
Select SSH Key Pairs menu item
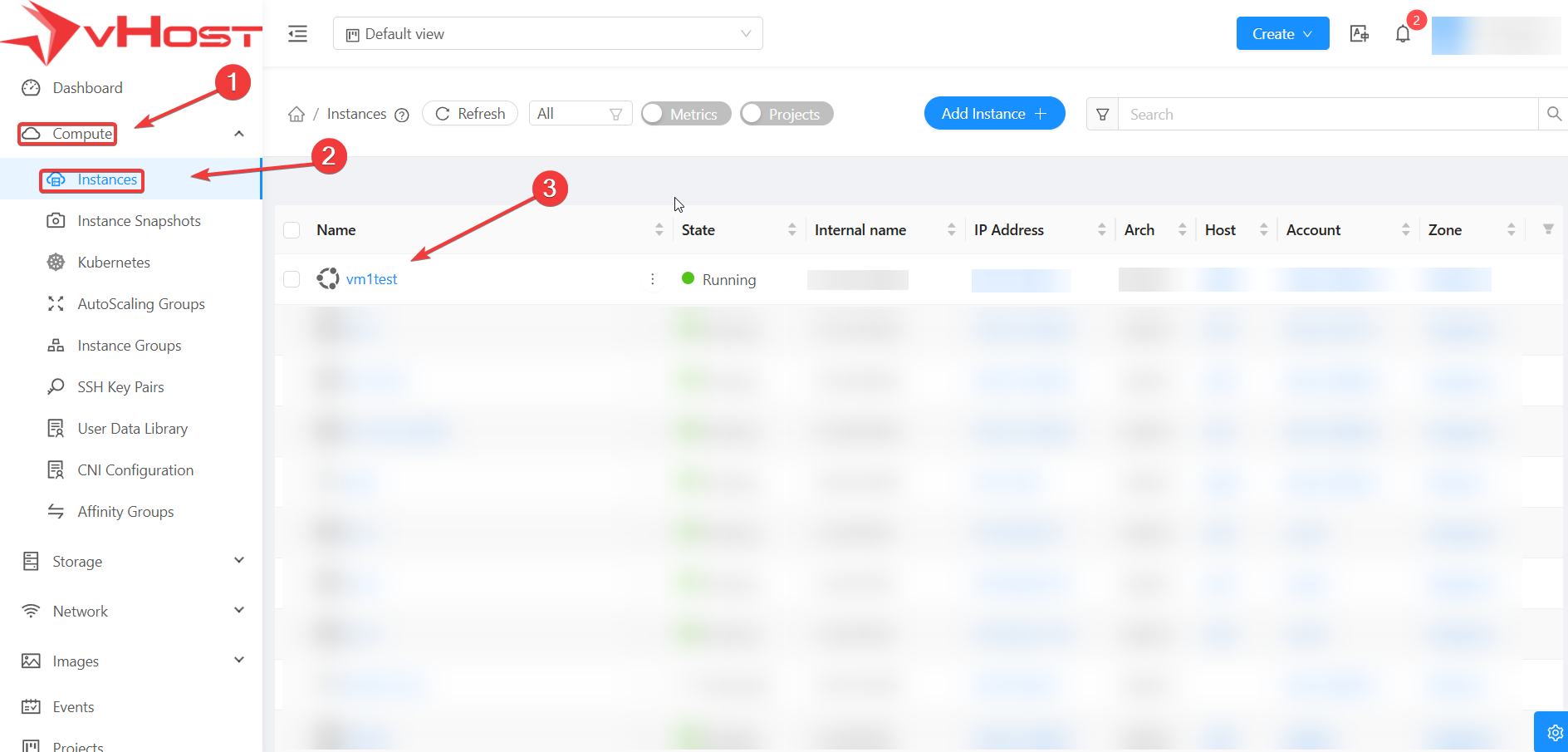pos(120,387)
